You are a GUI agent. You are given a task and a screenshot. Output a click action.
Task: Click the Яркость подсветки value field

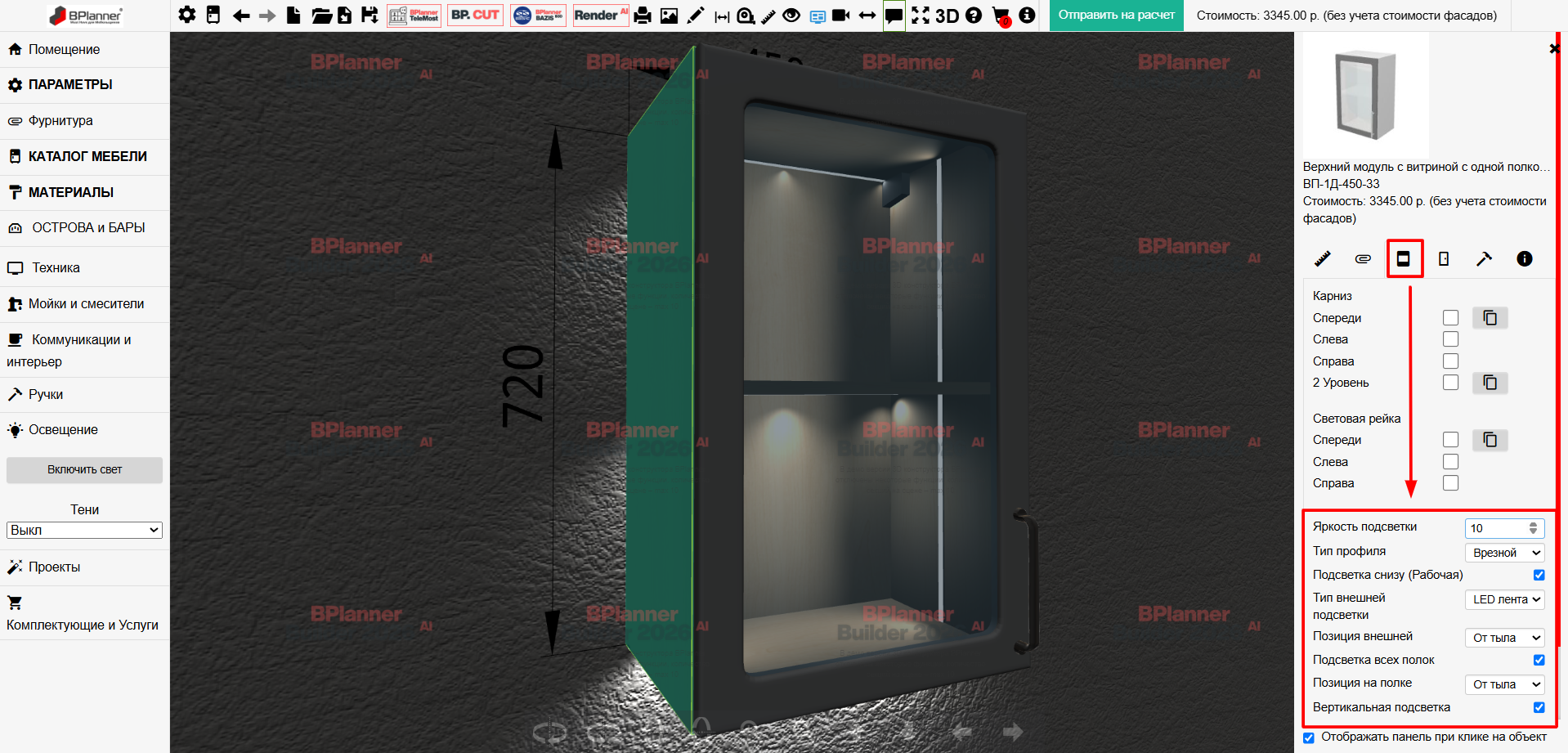(1505, 528)
